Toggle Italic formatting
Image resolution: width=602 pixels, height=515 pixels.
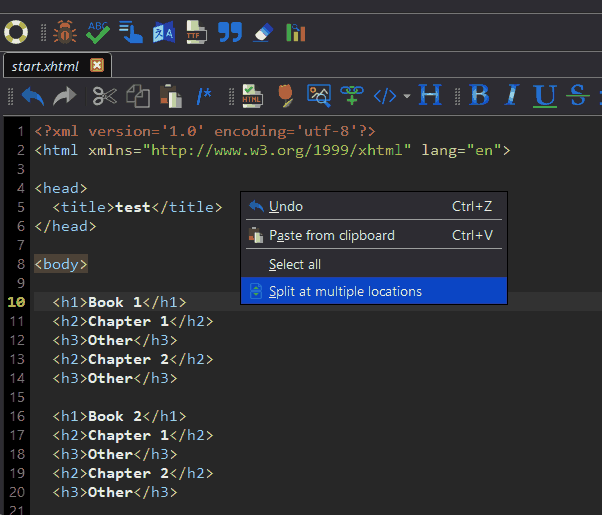(512, 94)
